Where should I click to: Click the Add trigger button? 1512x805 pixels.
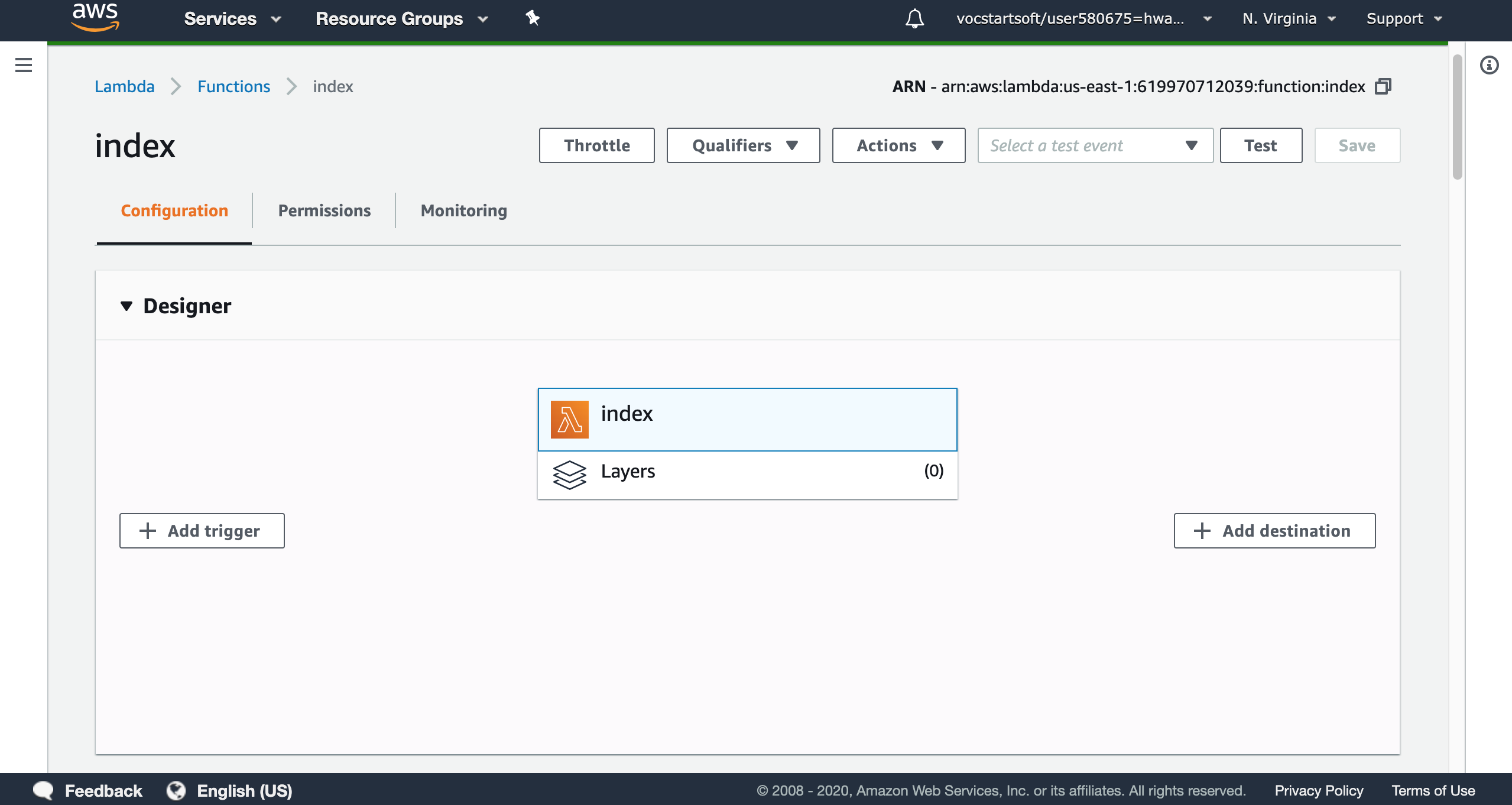point(202,531)
